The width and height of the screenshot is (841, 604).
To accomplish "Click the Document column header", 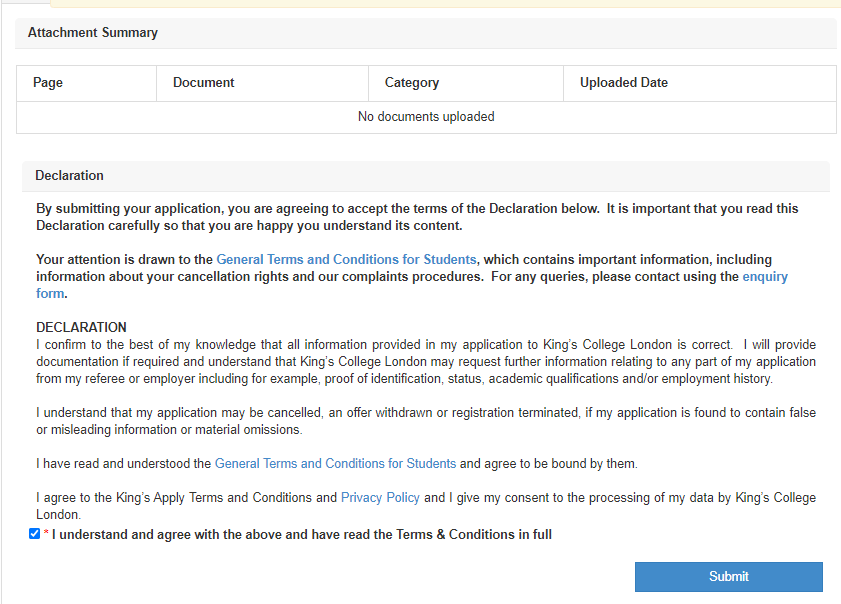I will (204, 83).
